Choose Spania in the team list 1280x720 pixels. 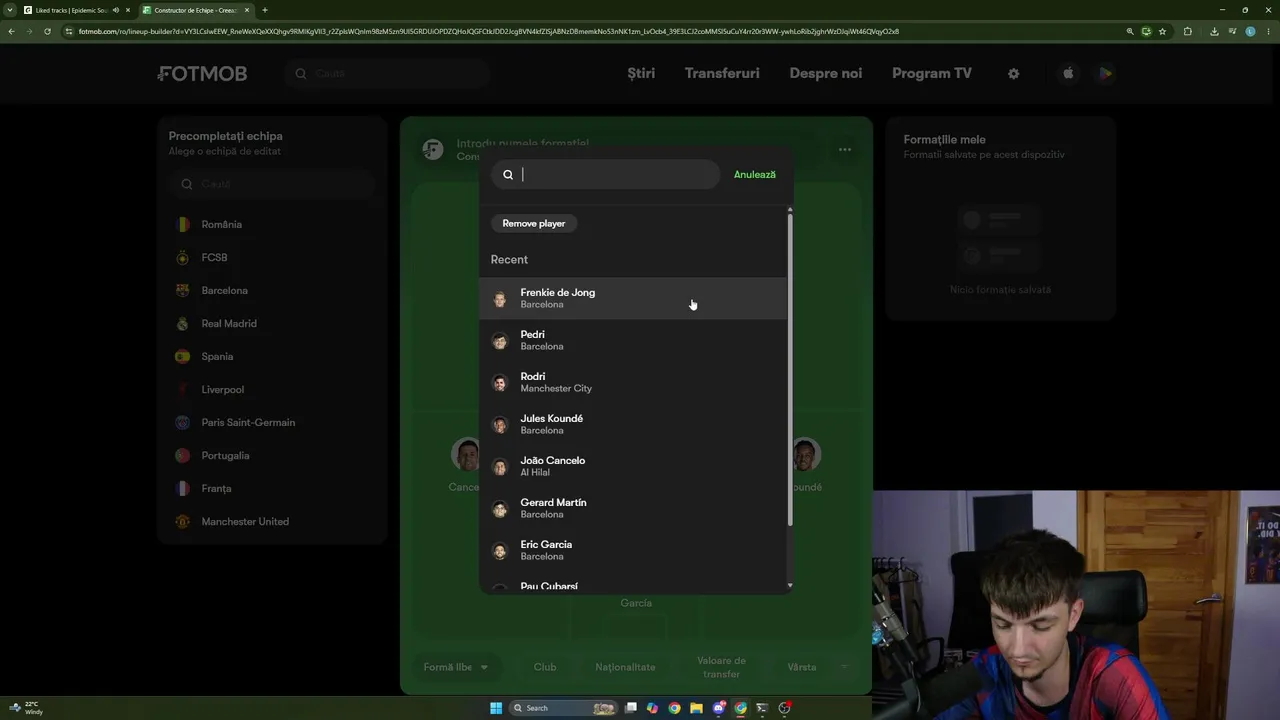pyautogui.click(x=272, y=356)
